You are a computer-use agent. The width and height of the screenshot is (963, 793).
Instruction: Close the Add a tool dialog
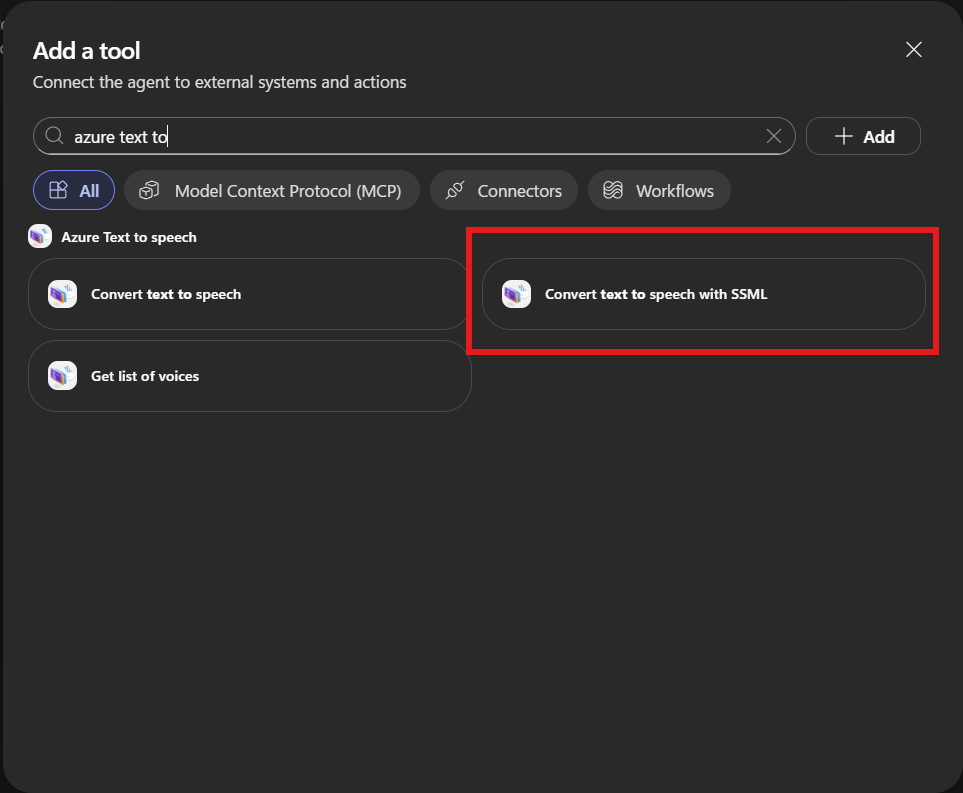[x=913, y=50]
